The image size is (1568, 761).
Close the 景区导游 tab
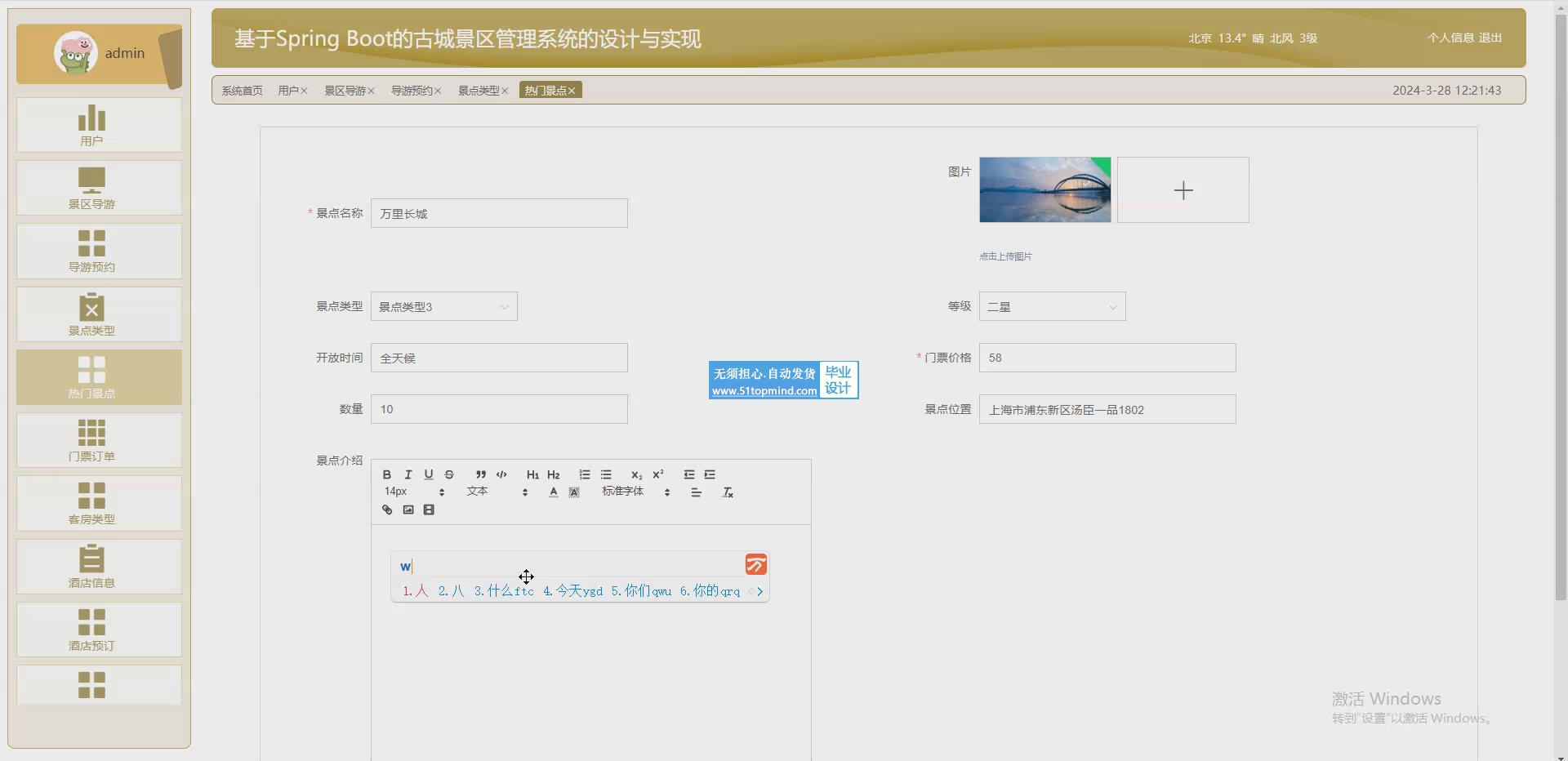(371, 91)
